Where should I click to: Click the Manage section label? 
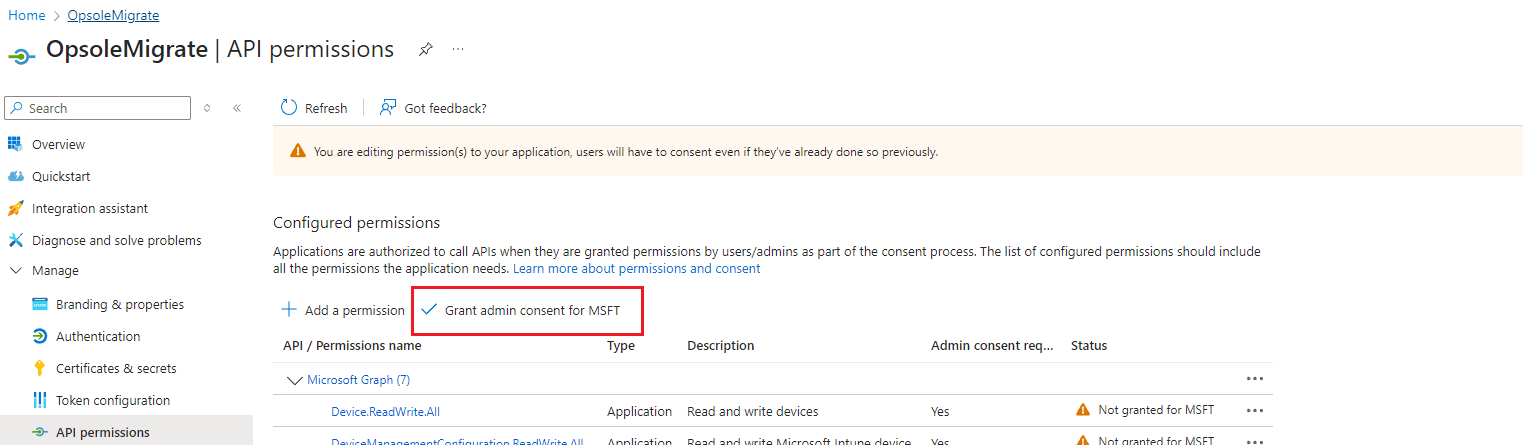[x=55, y=271]
